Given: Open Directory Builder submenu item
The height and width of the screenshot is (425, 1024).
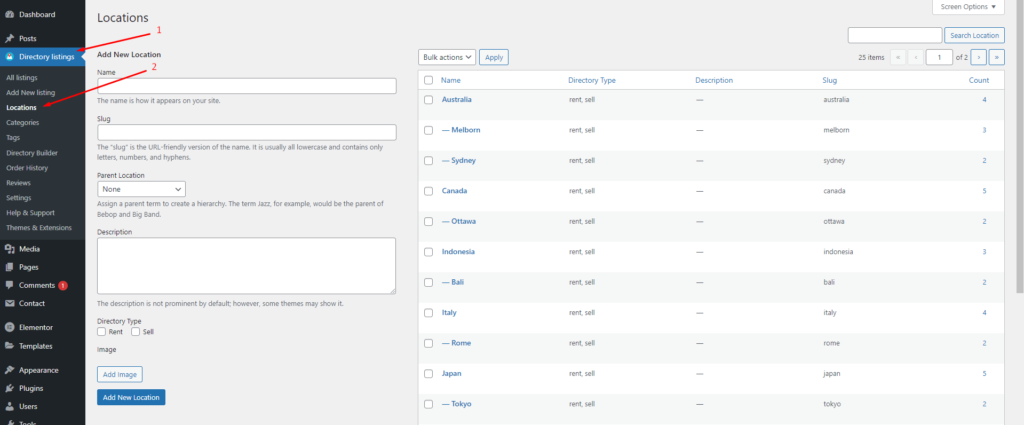Looking at the screenshot, I should pyautogui.click(x=32, y=153).
